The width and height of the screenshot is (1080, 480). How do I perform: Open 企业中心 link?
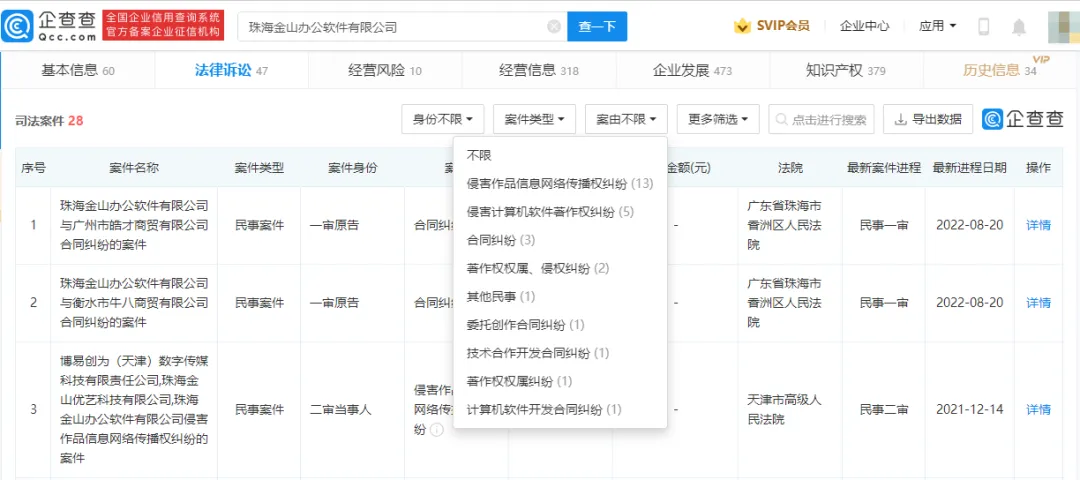(x=864, y=26)
